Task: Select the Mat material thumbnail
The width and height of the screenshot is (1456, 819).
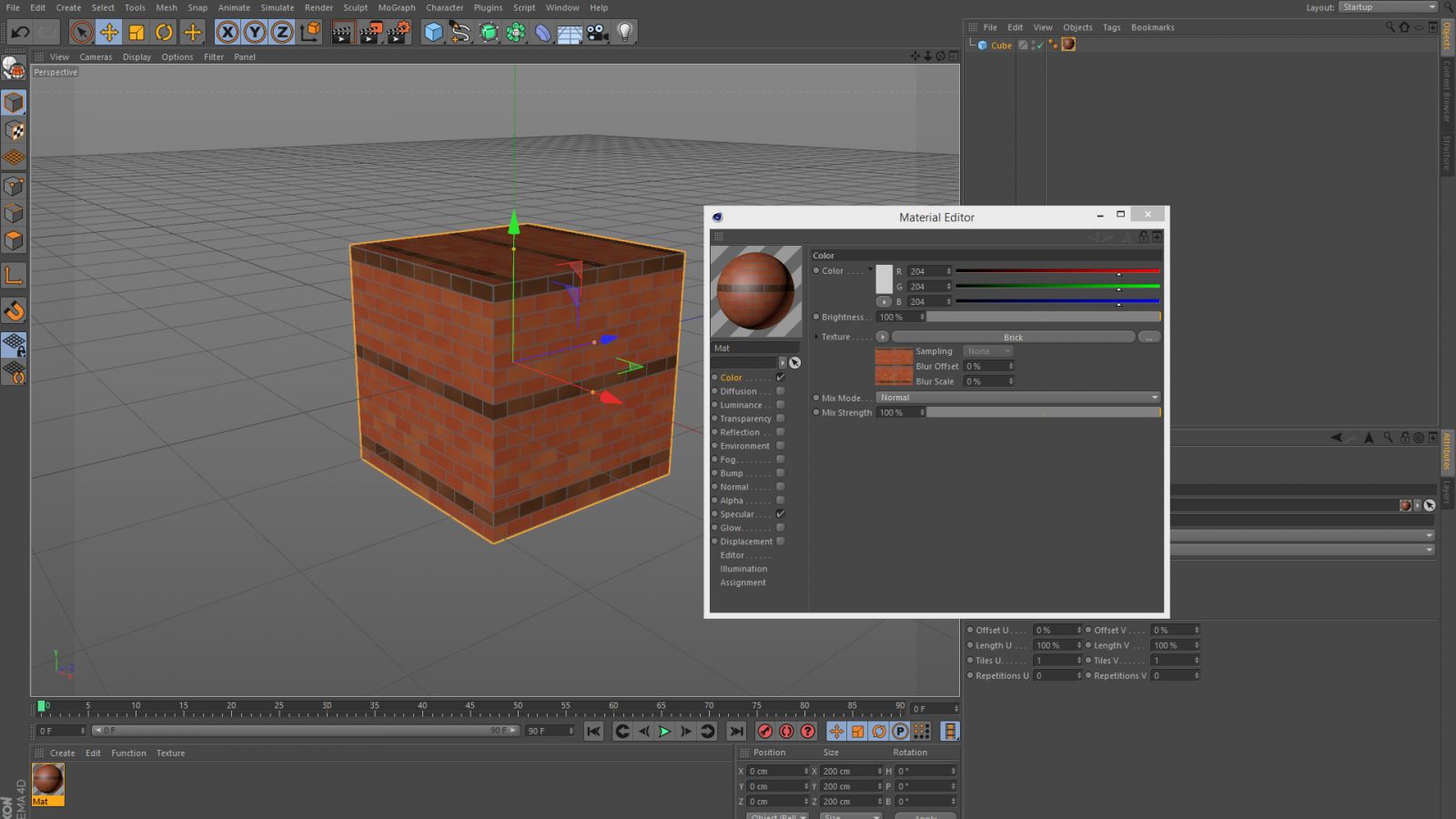Action: click(x=47, y=780)
